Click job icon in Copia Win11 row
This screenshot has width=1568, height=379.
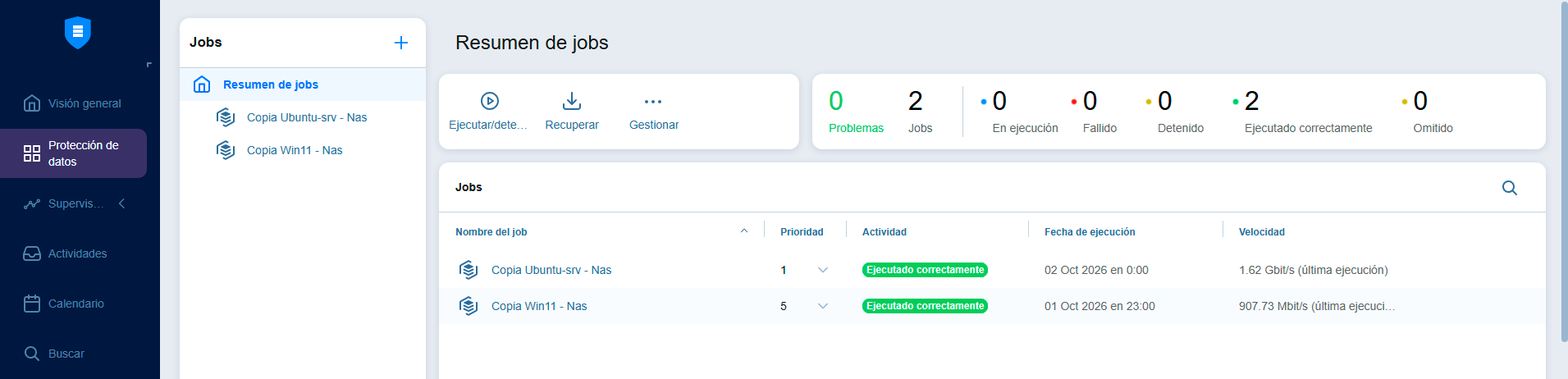[469, 306]
